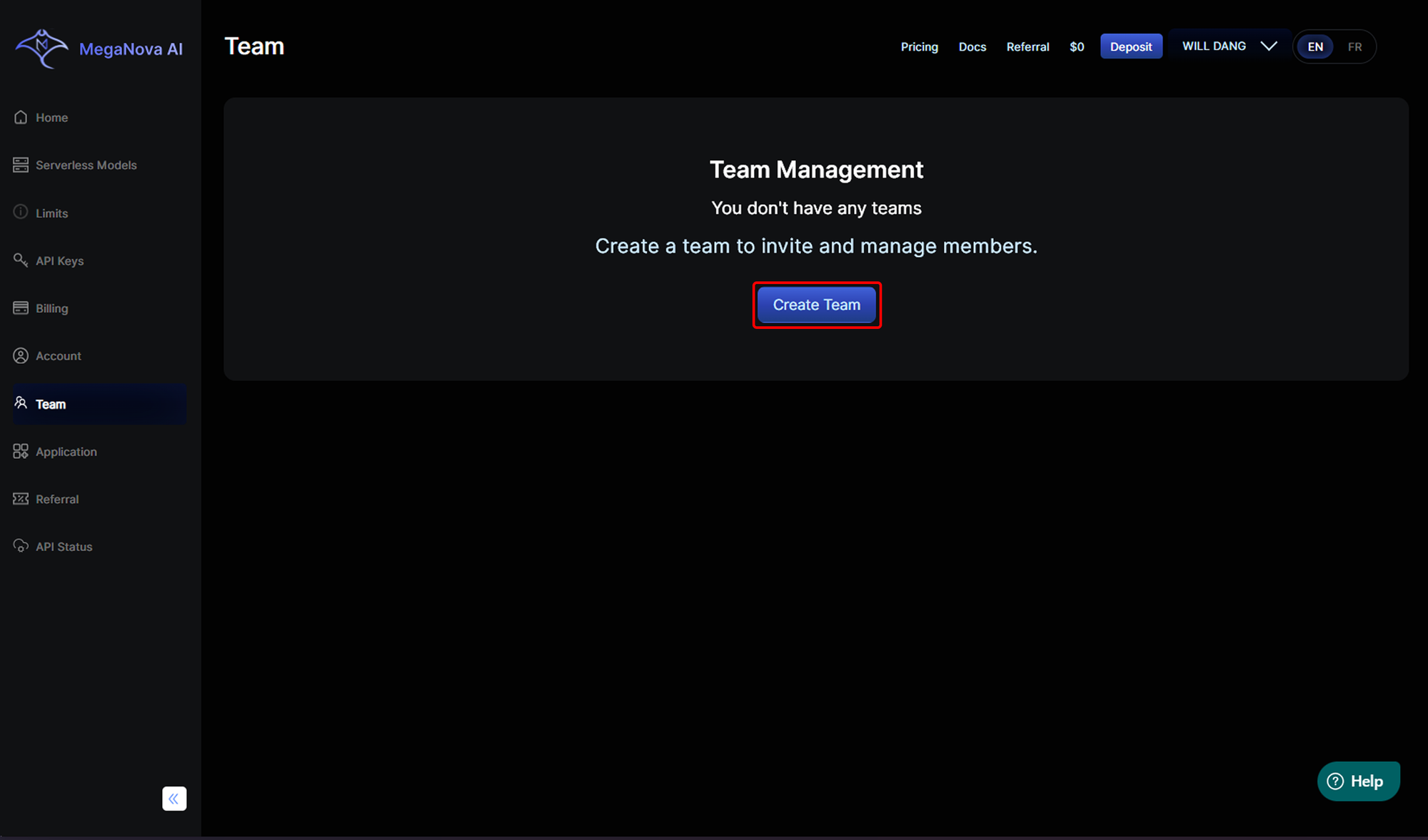The image size is (1428, 840).
Task: Click the Deposit button
Action: pos(1131,47)
